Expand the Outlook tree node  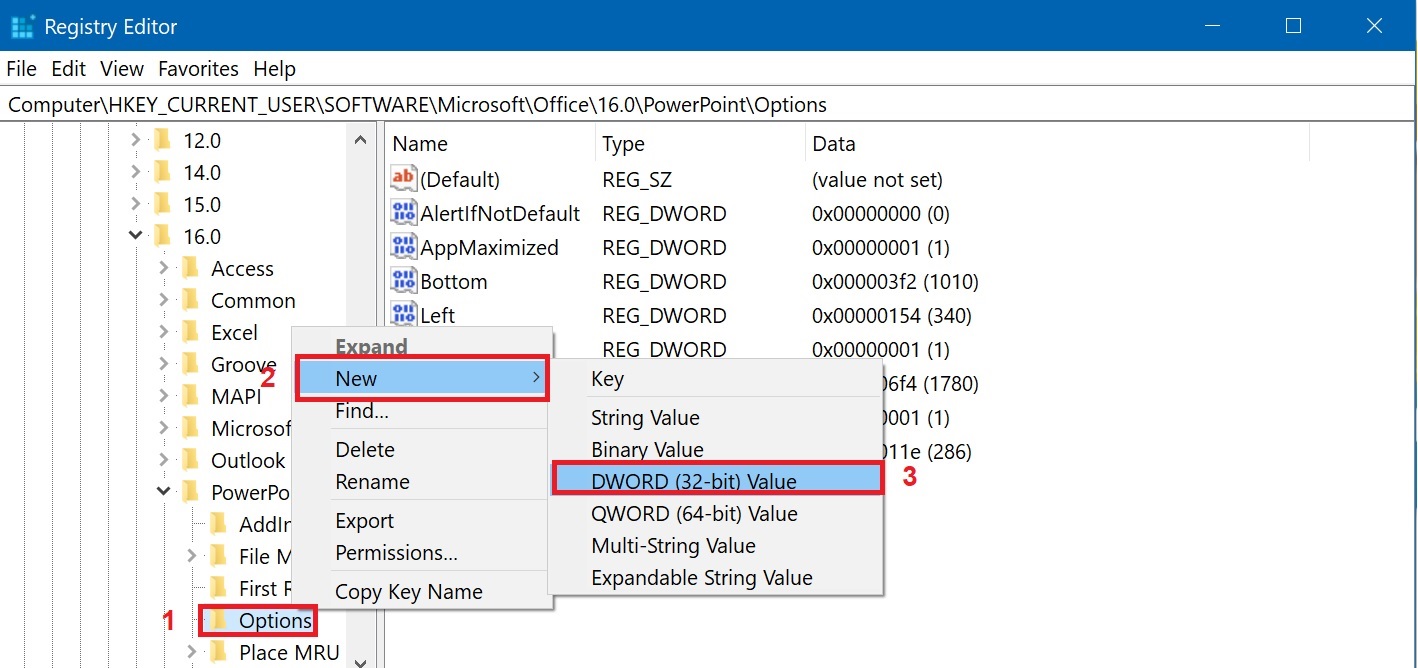click(162, 460)
